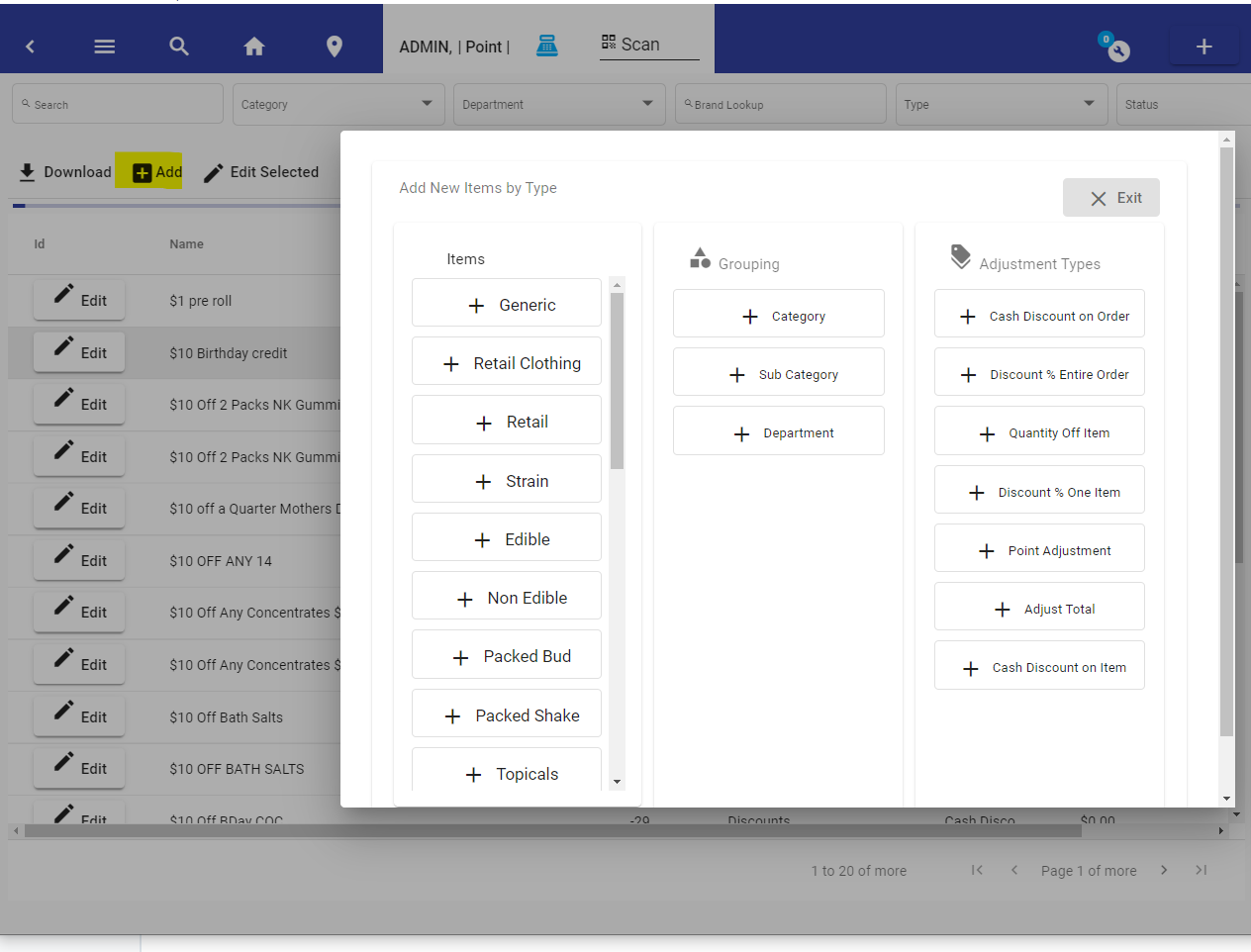
Task: Click the magnifier search icon in header
Action: click(x=179, y=47)
